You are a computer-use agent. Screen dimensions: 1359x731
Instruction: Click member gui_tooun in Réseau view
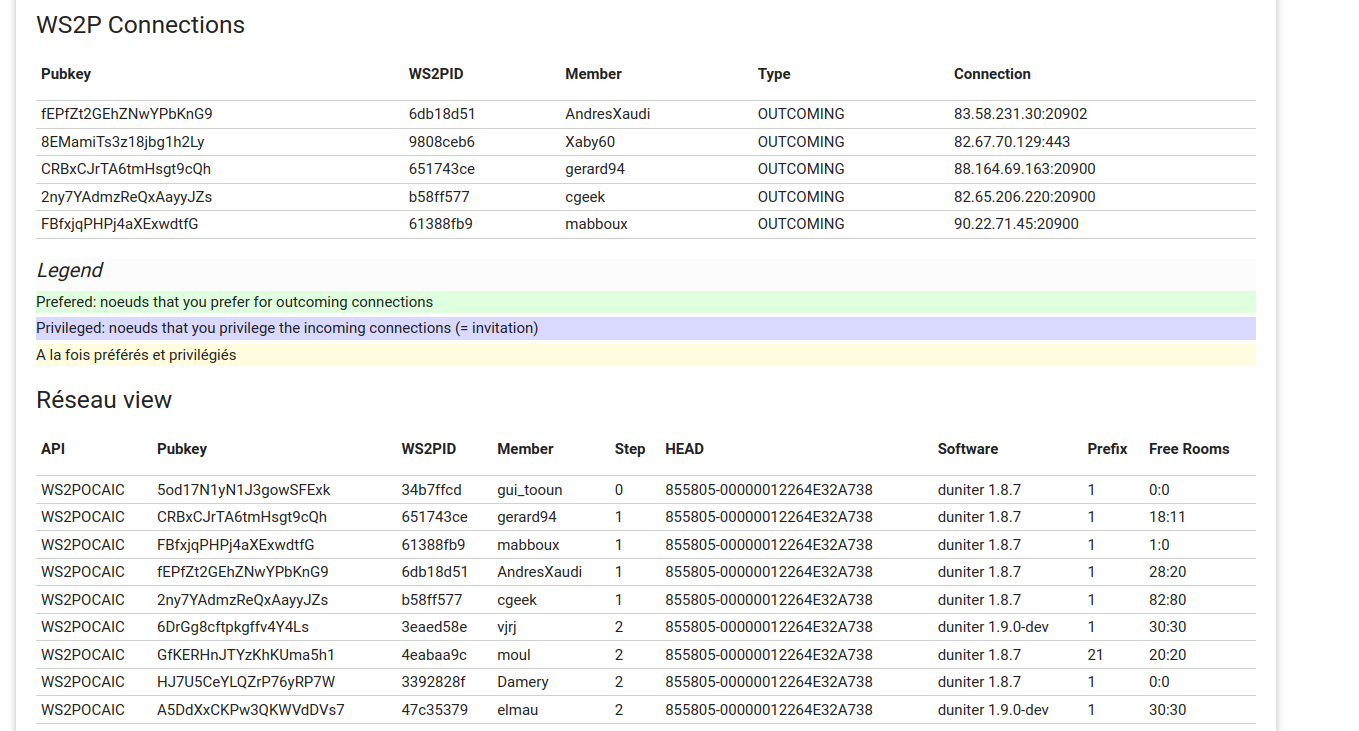pos(530,490)
